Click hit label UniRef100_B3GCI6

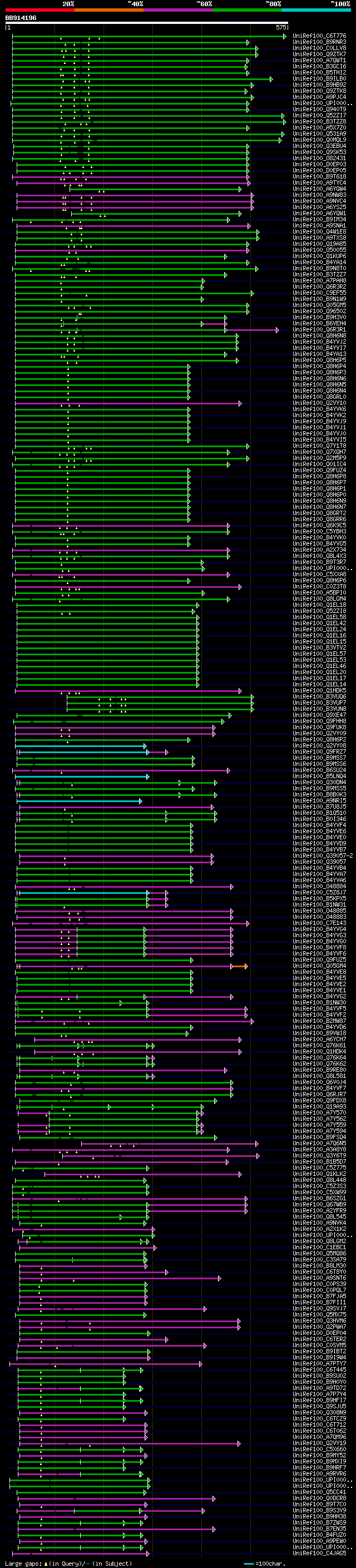pos(319,67)
